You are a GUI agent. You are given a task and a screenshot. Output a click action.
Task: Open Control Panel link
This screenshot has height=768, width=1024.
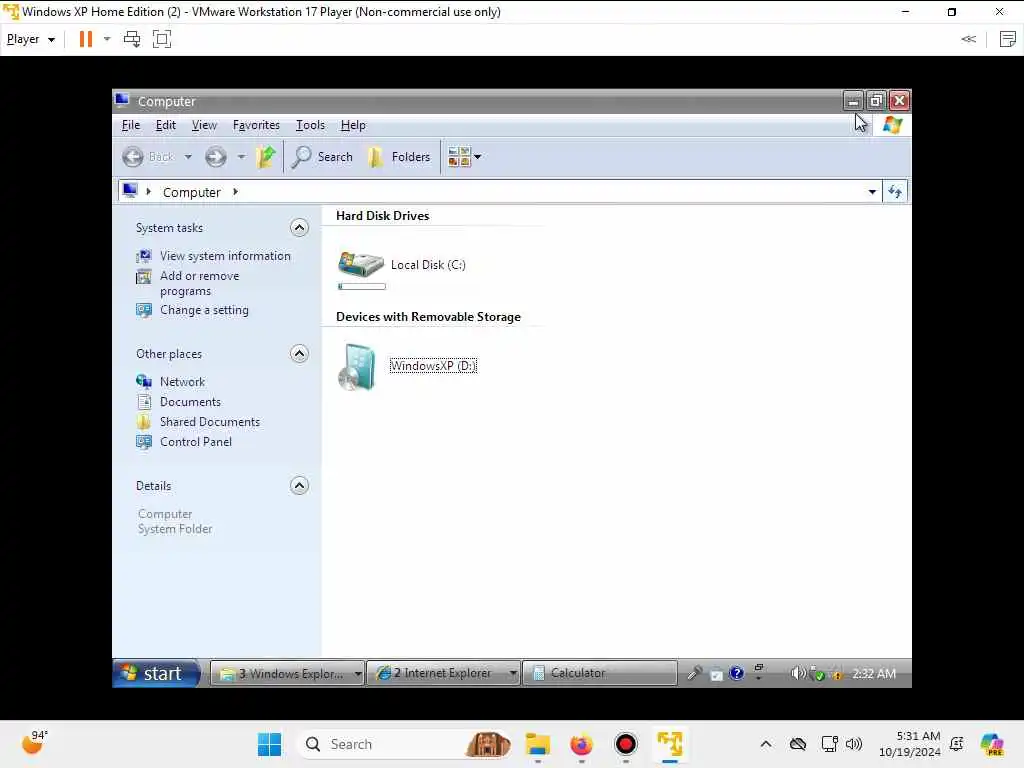pos(196,442)
